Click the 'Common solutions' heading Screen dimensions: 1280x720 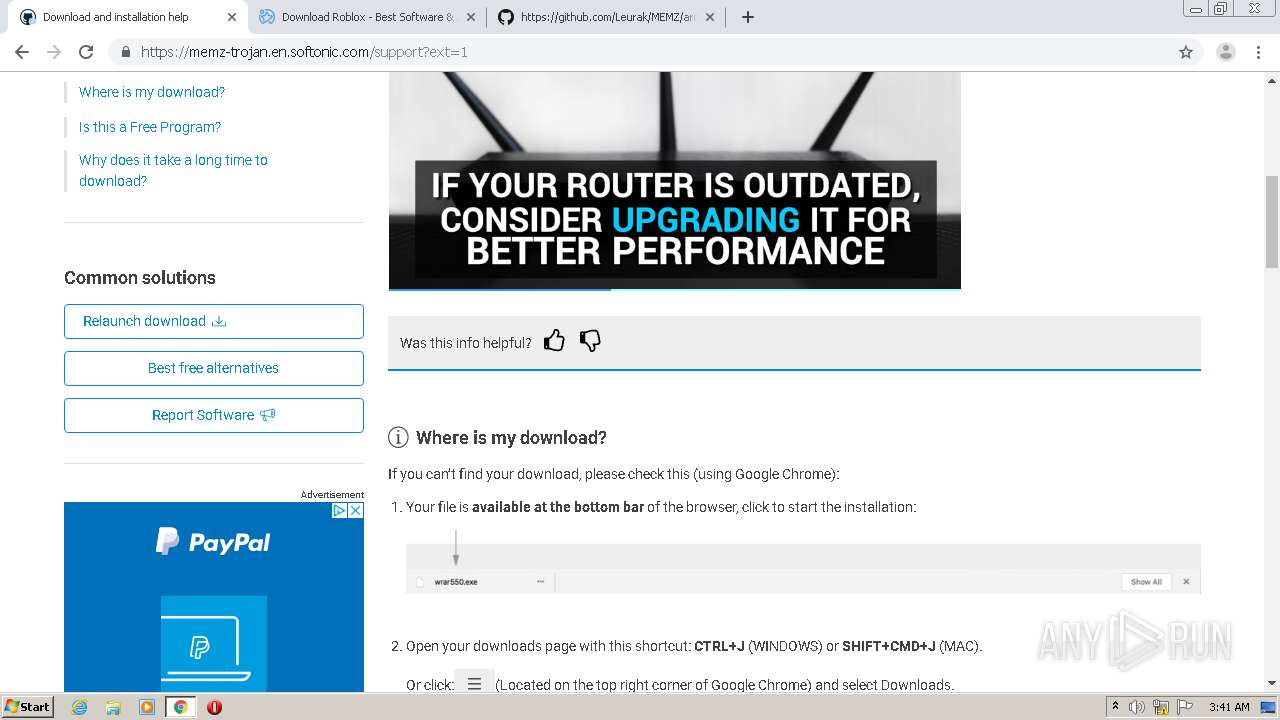(140, 278)
